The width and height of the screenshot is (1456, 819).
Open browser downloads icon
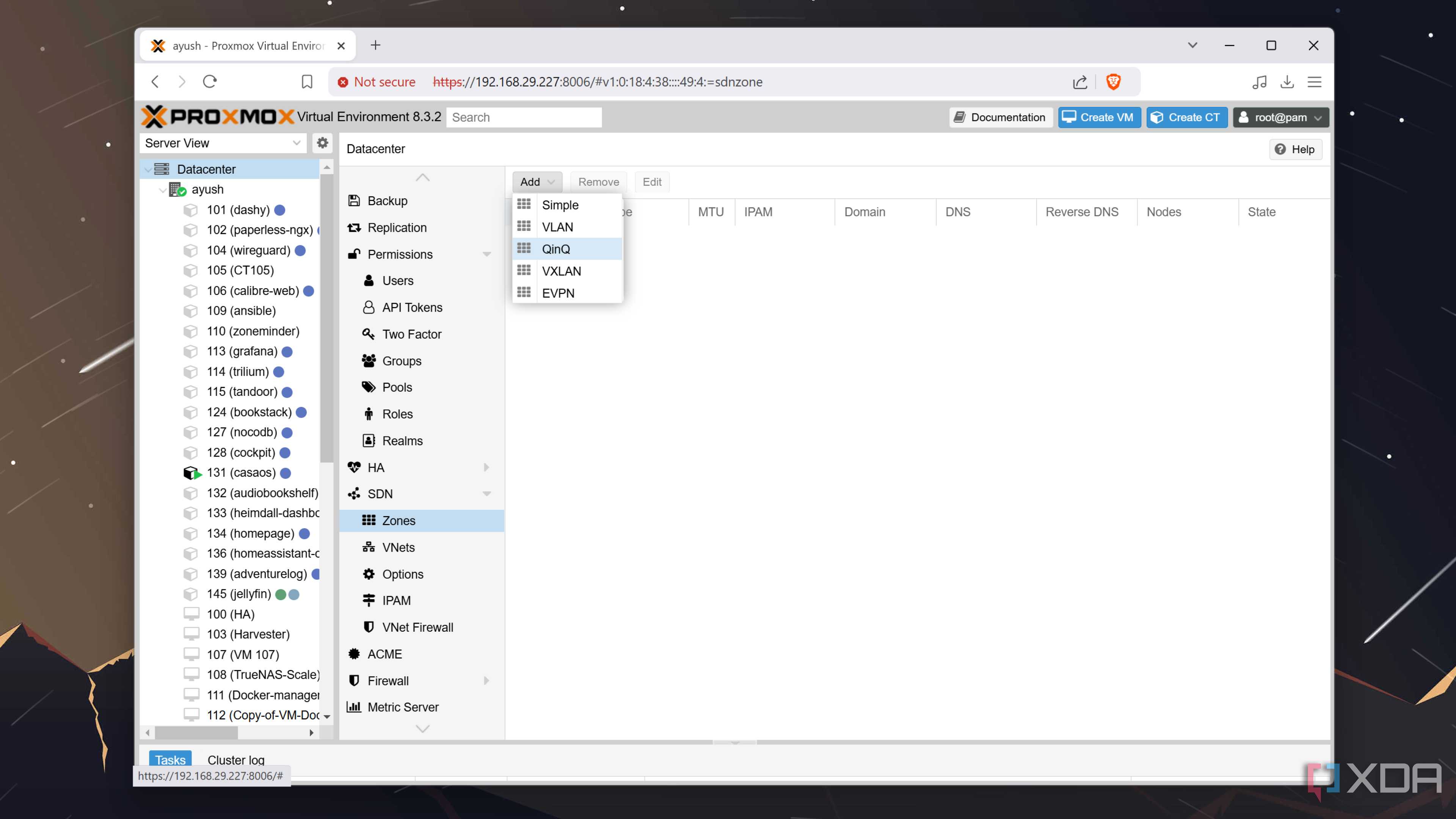click(1287, 82)
